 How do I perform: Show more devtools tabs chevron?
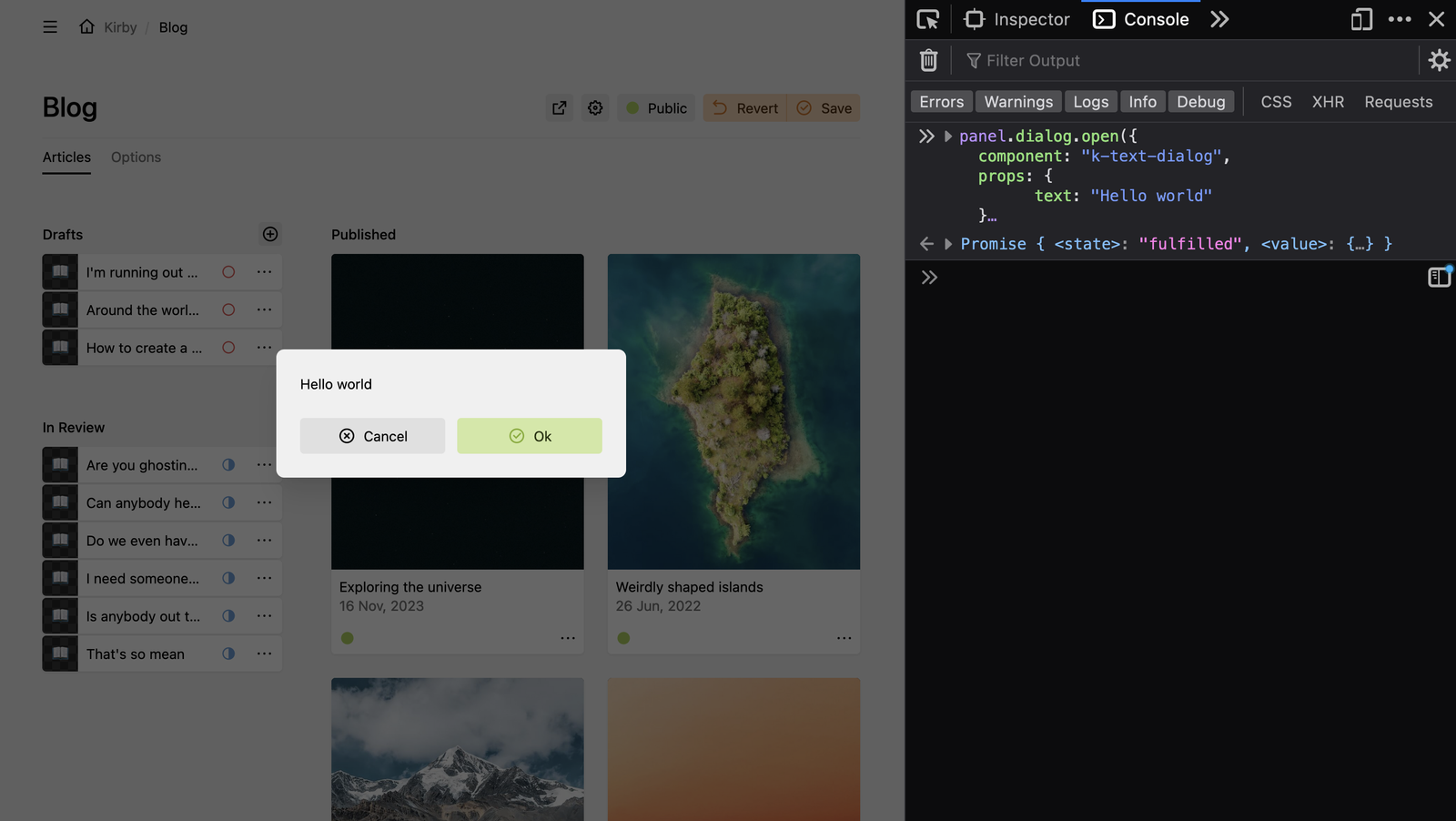click(1219, 19)
